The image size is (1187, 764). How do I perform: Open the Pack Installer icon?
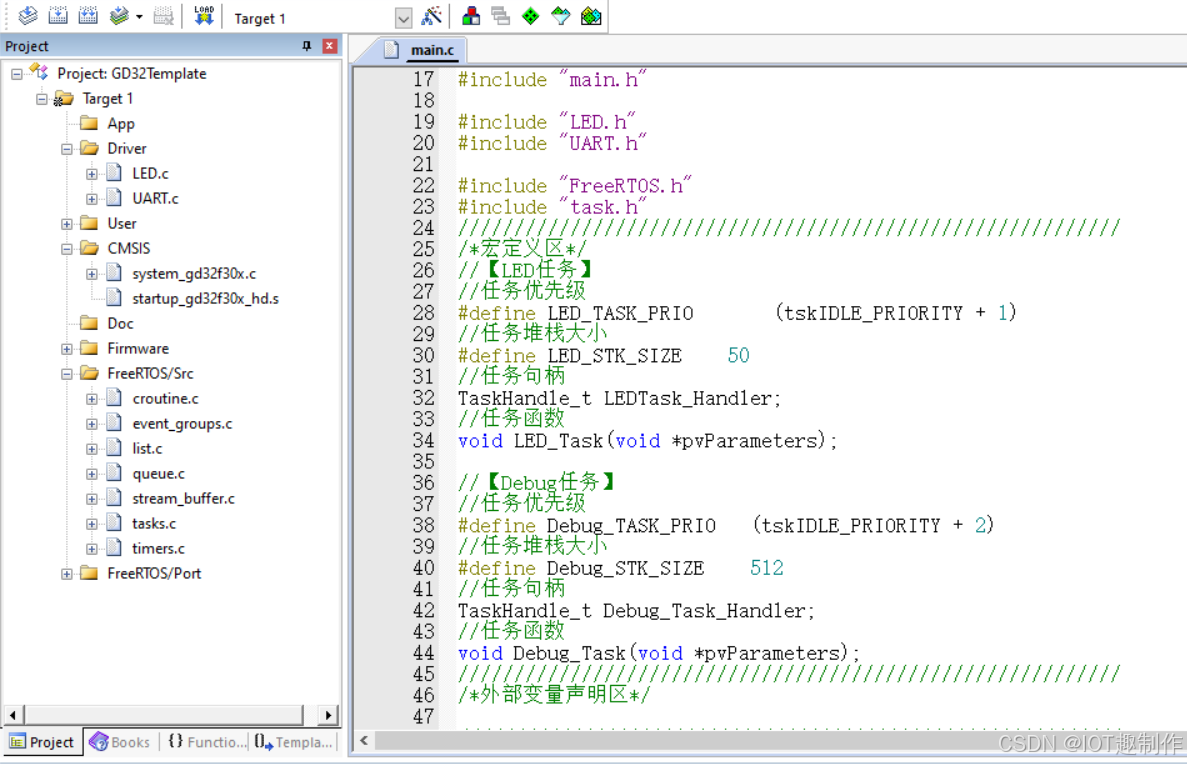pos(591,15)
